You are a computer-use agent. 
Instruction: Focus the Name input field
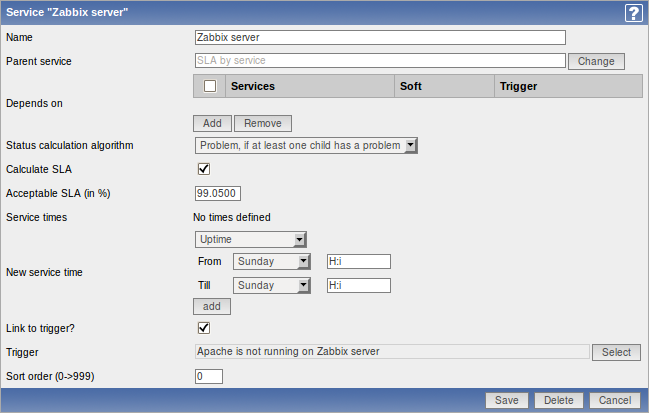coord(380,37)
